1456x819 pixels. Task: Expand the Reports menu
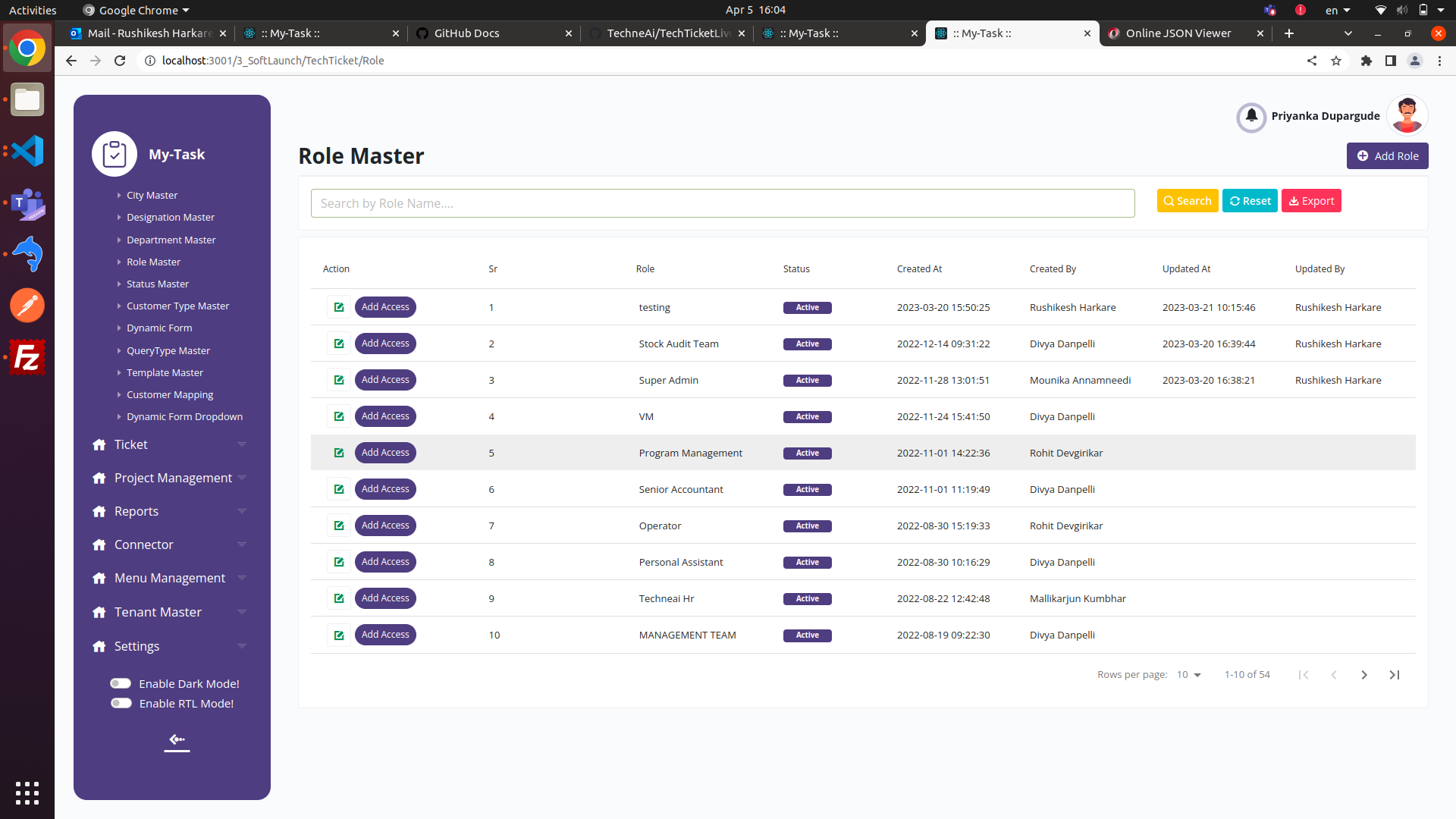pyautogui.click(x=170, y=511)
